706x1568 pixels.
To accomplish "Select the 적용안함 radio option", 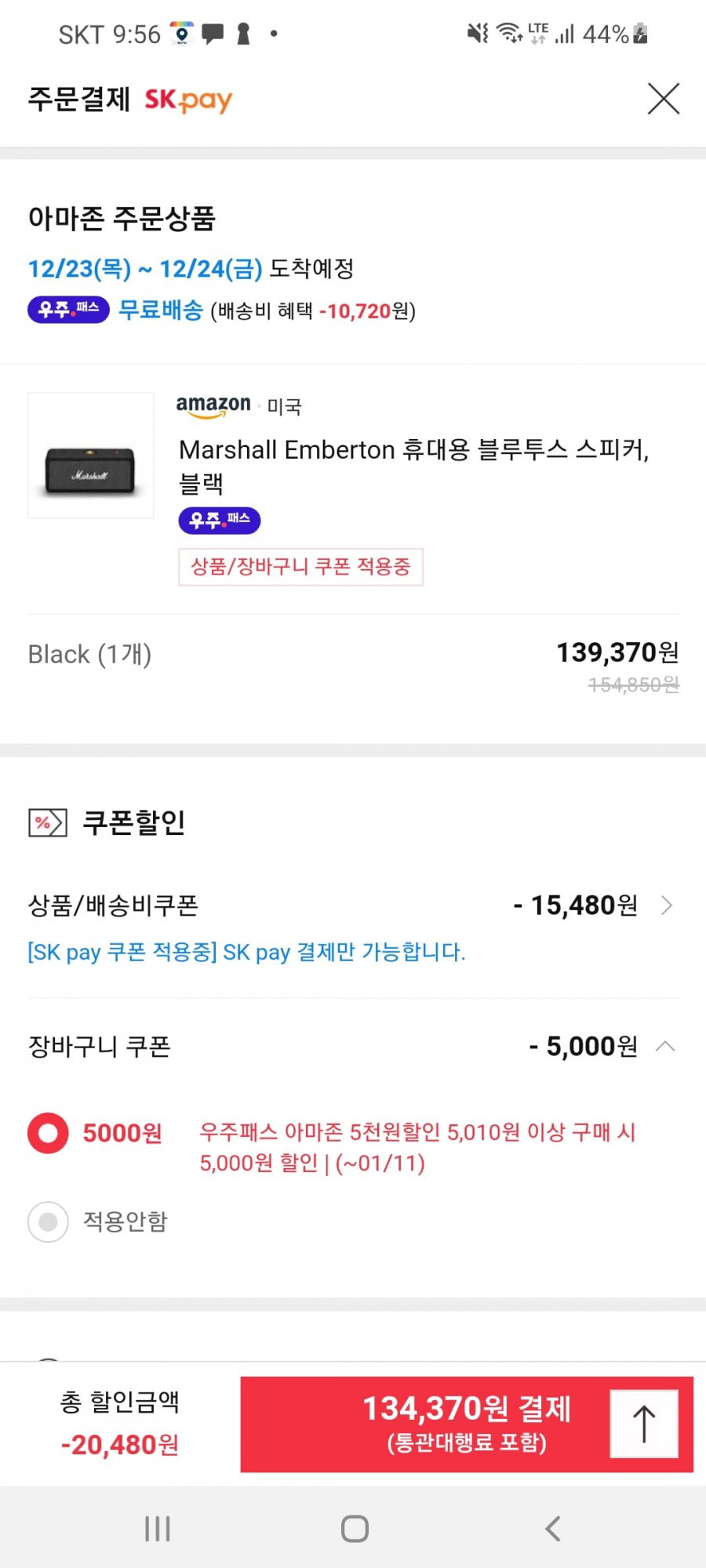I will (48, 1221).
